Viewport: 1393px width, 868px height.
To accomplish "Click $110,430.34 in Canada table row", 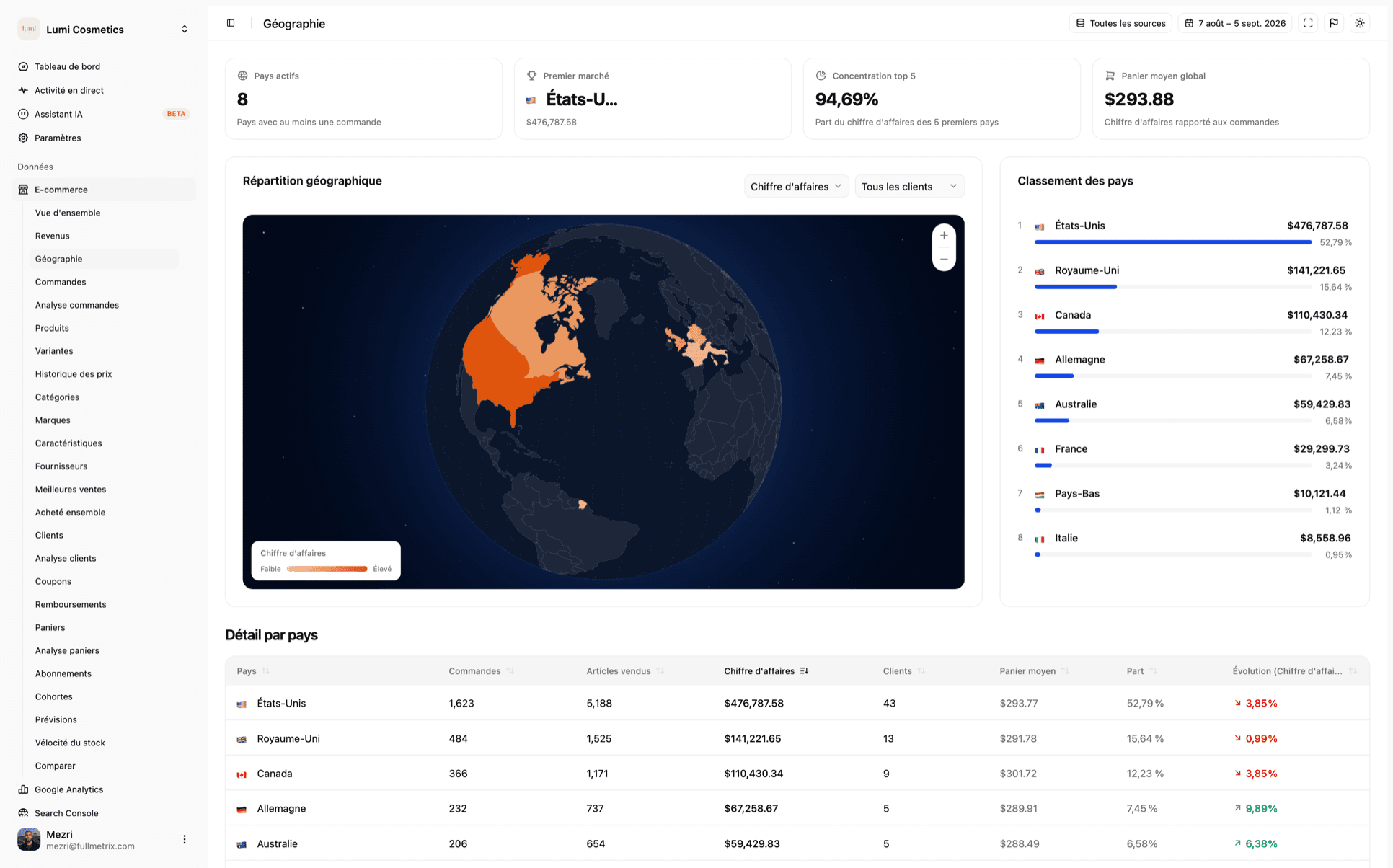I will coord(753,774).
